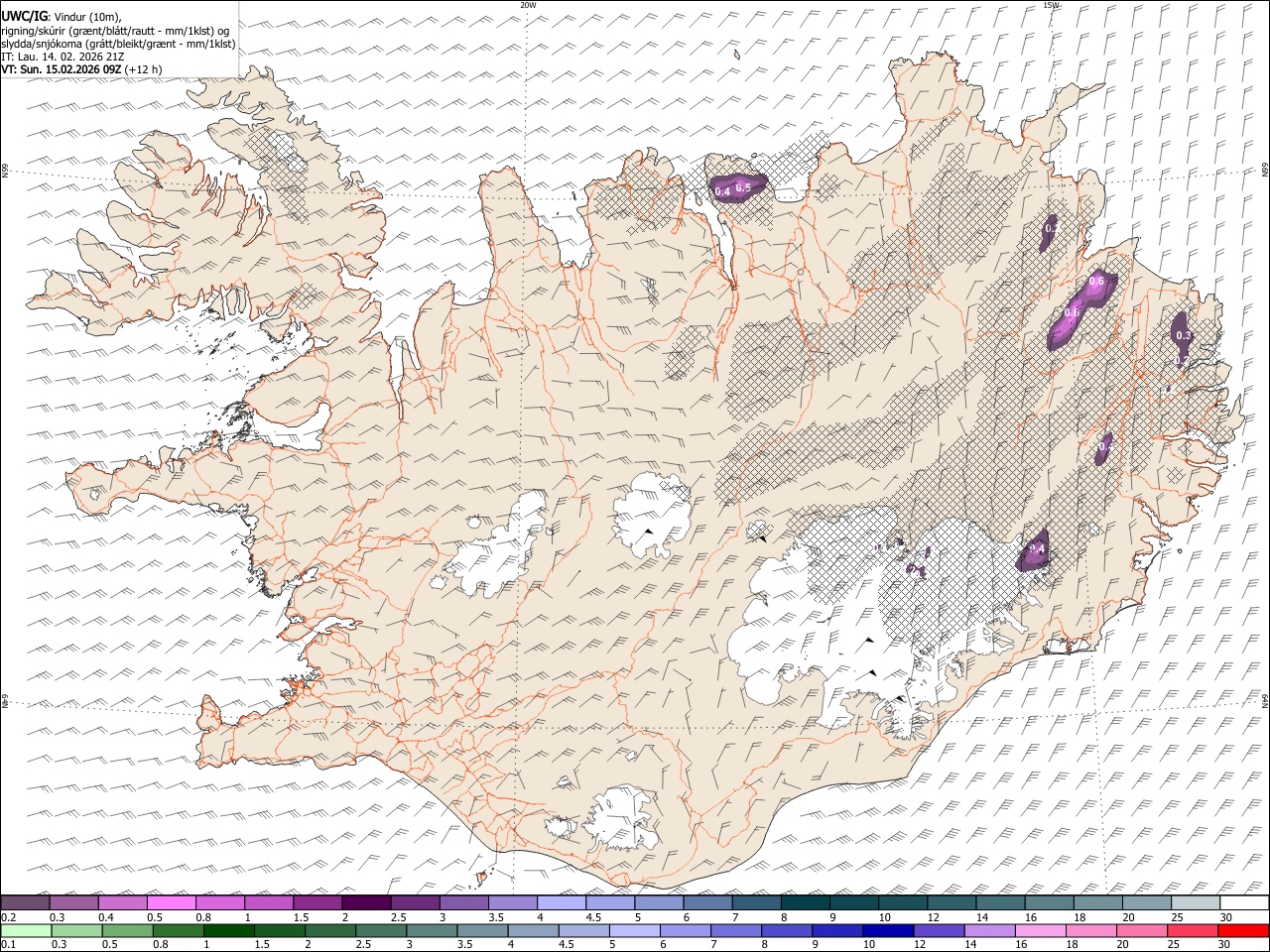
Task: Select the darkest green swatch between 1 and 1.5
Action: 228,931
